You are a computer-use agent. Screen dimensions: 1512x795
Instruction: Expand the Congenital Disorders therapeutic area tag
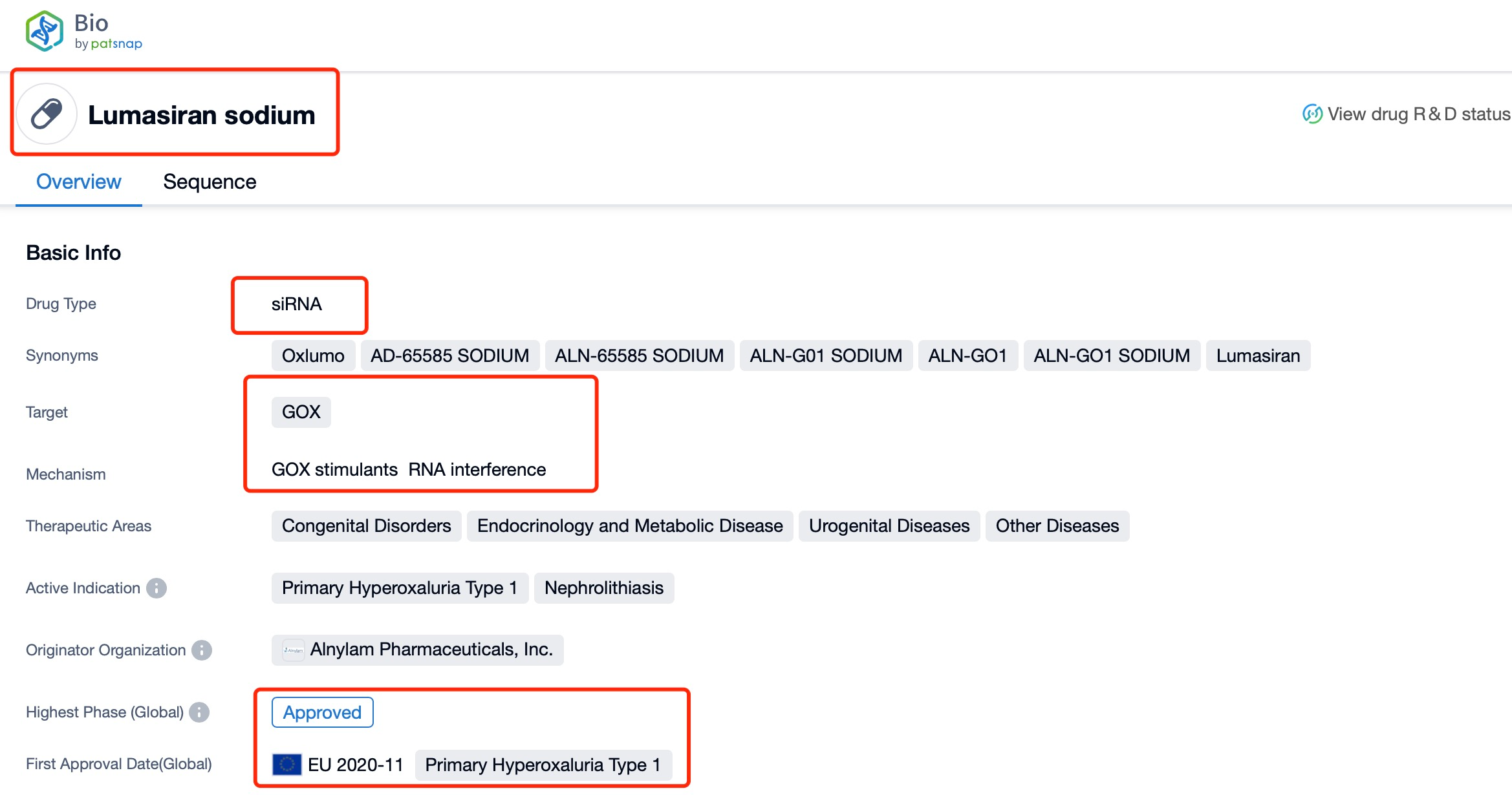tap(364, 525)
